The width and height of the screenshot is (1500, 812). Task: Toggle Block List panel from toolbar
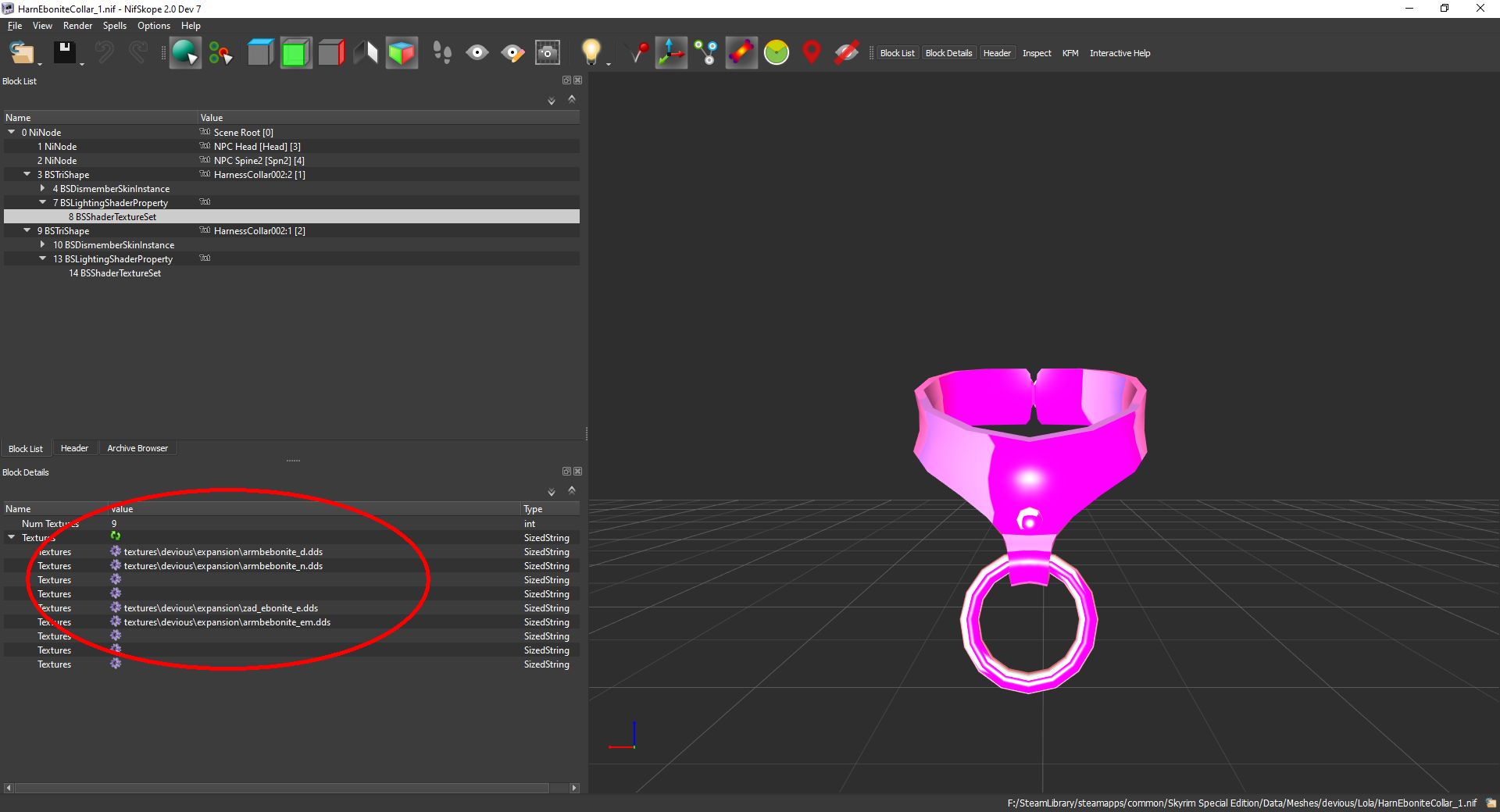pos(897,53)
